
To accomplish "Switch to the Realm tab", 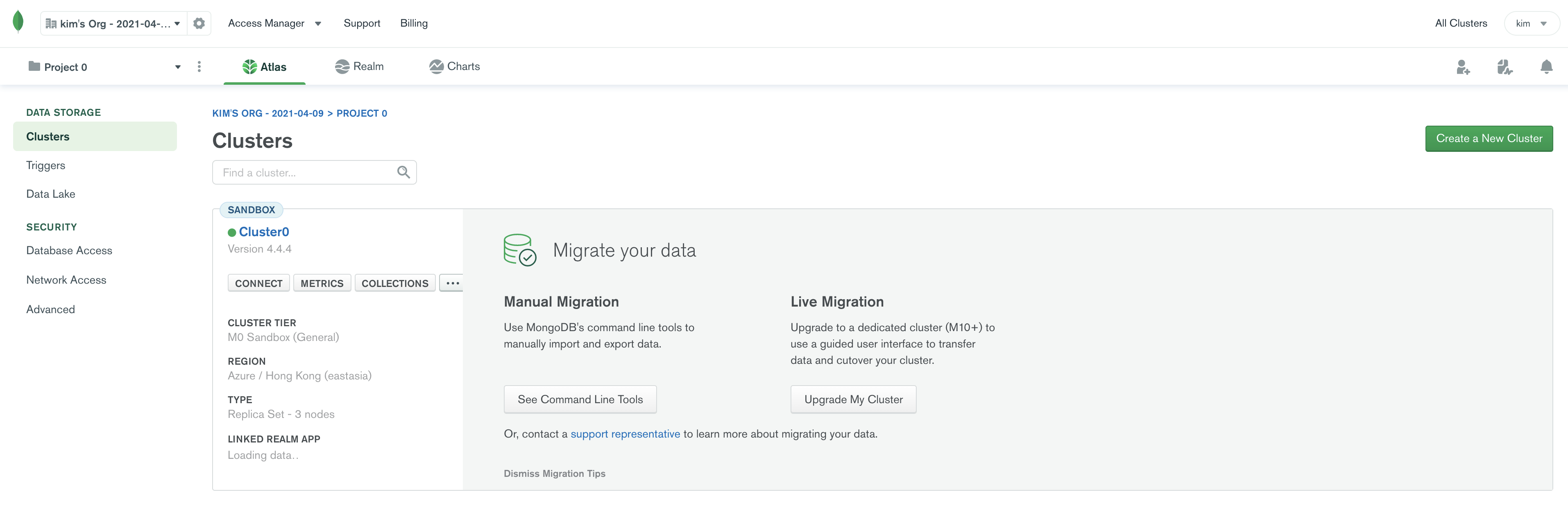I will pos(359,67).
